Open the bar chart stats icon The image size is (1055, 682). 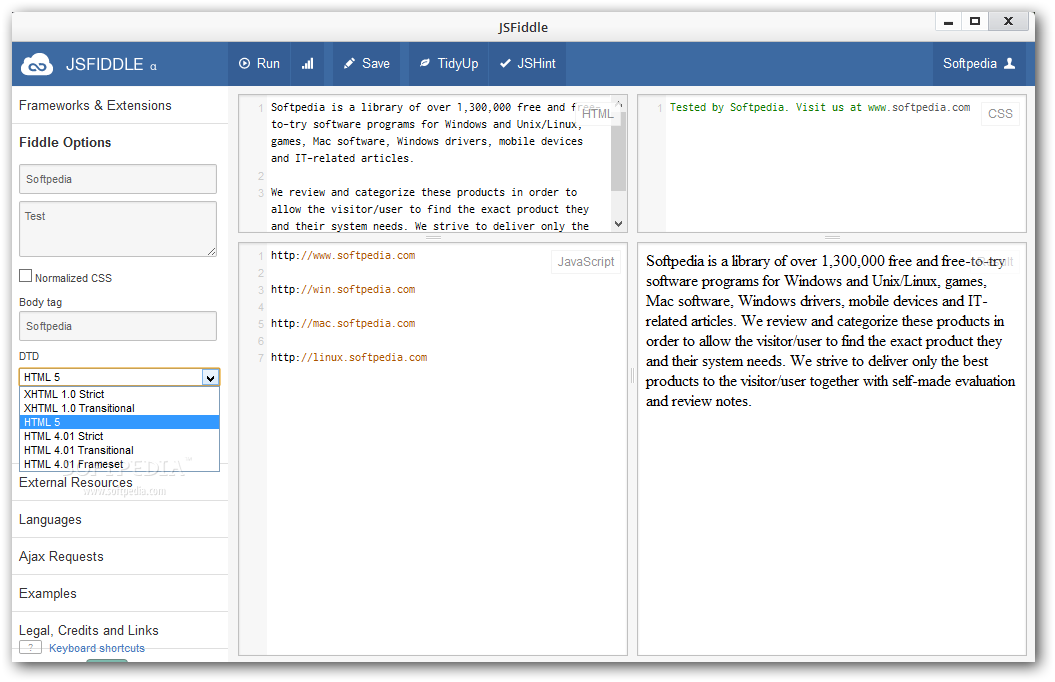click(x=307, y=63)
